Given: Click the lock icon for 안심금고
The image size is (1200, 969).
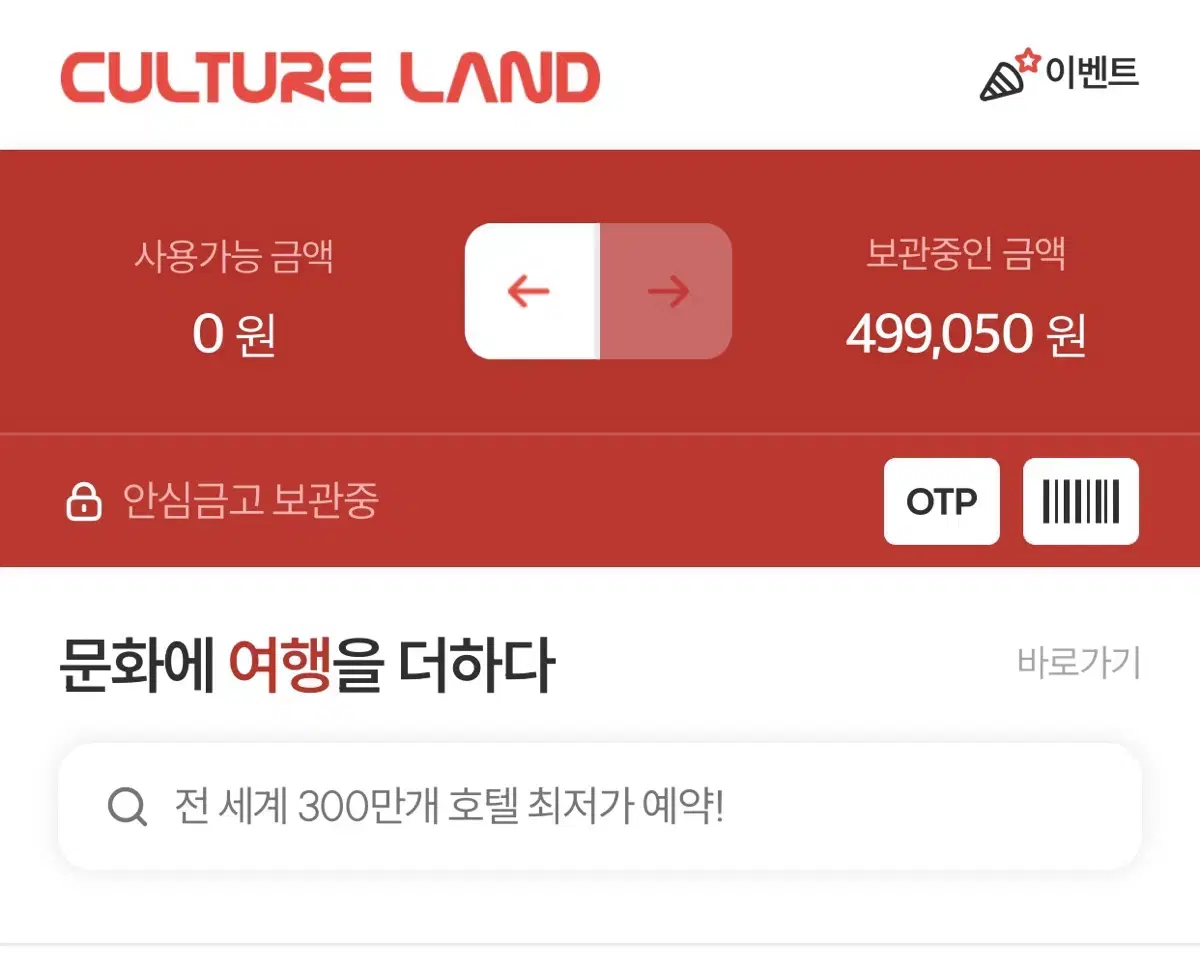Looking at the screenshot, I should click(x=84, y=501).
